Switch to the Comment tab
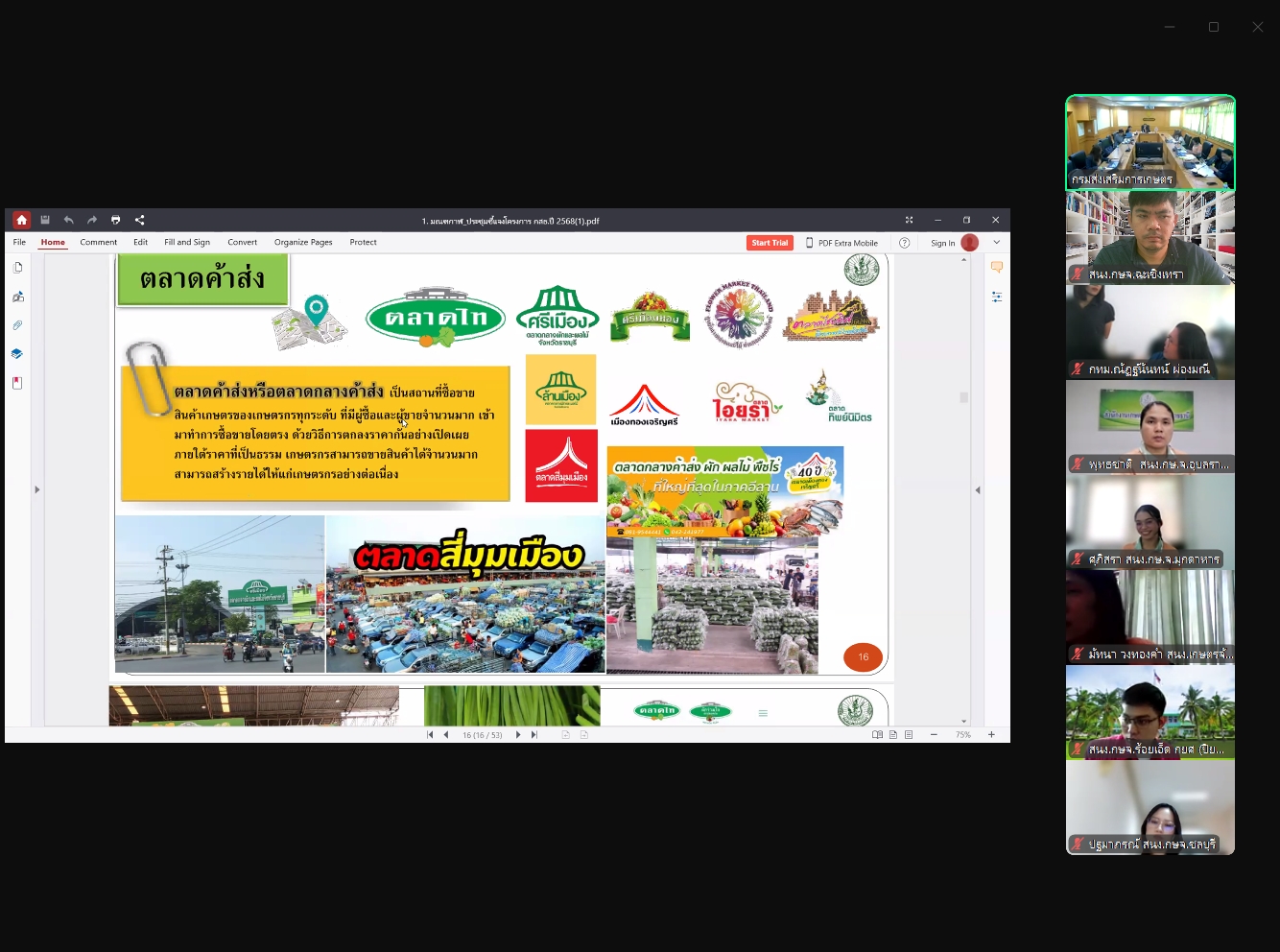 99,243
